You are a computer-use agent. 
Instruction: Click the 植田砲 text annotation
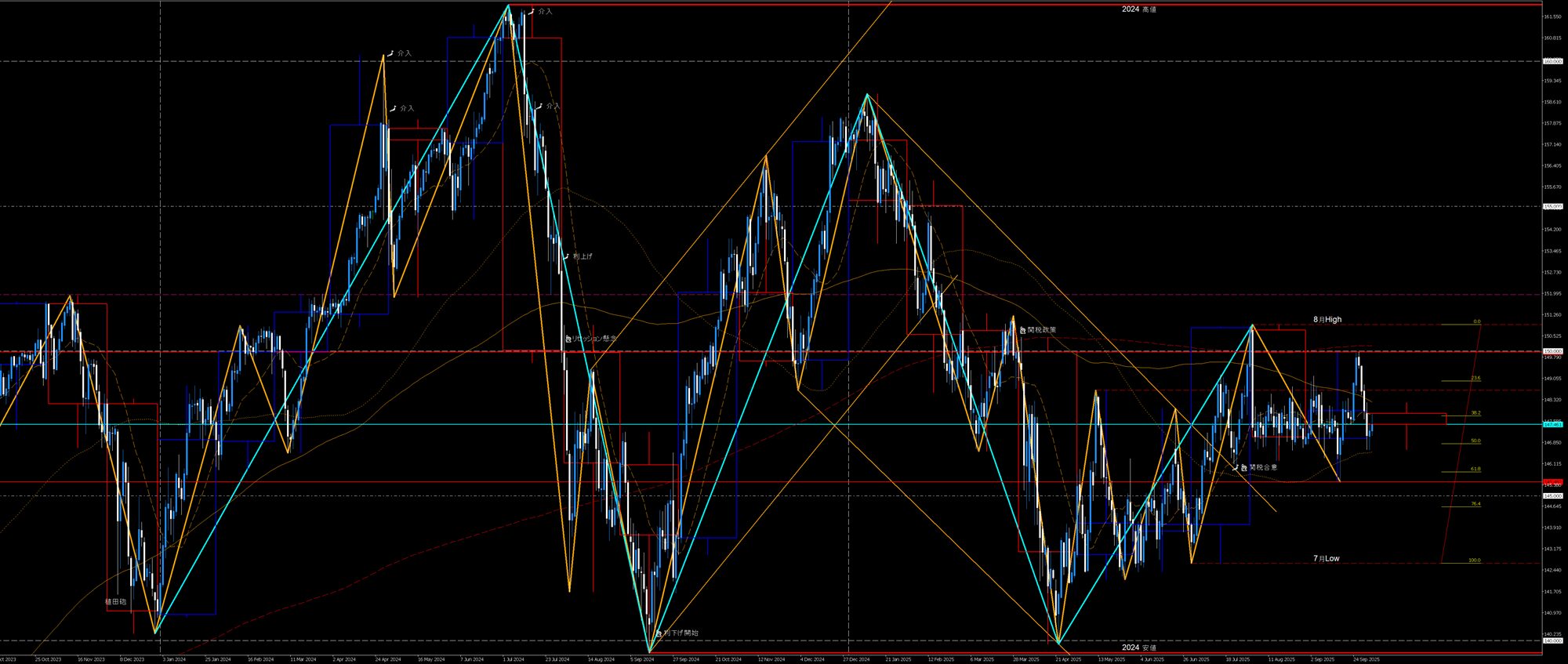[x=115, y=601]
